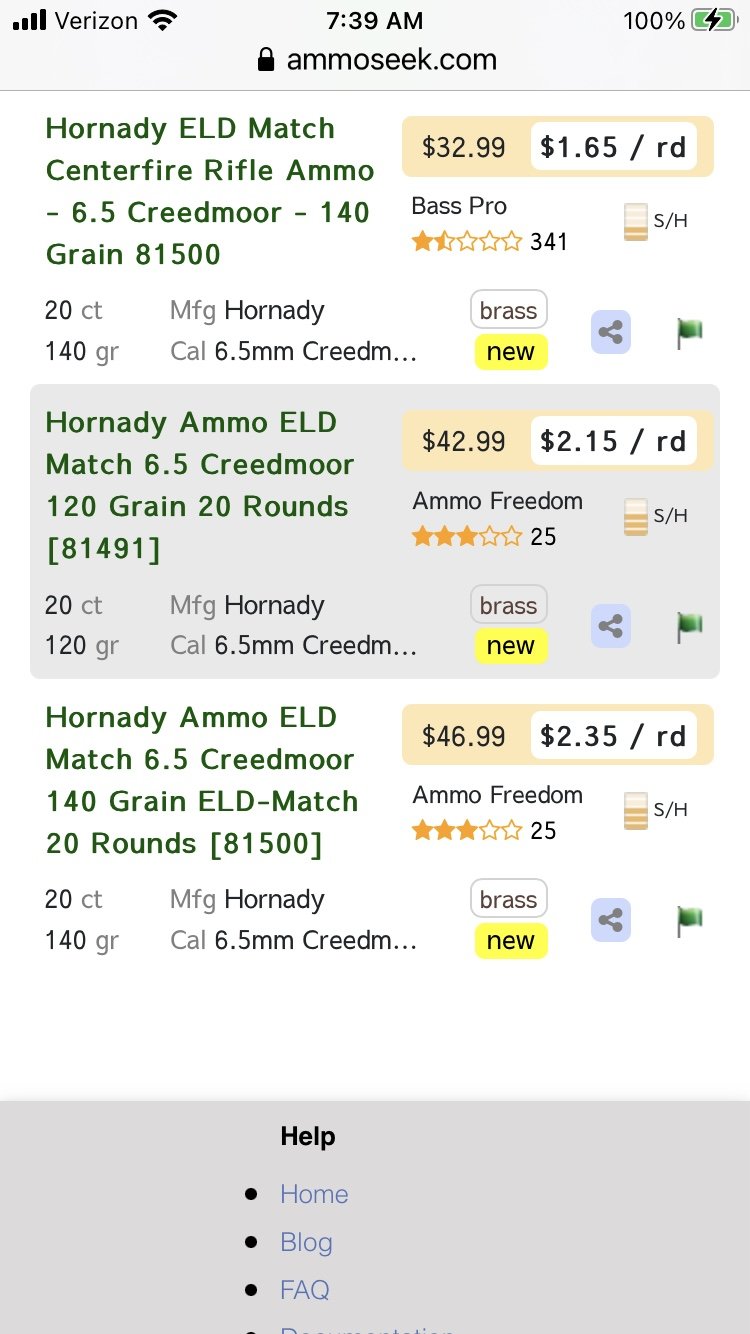
Task: Share the $46.99 Ammo Freedom listing
Action: 610,921
